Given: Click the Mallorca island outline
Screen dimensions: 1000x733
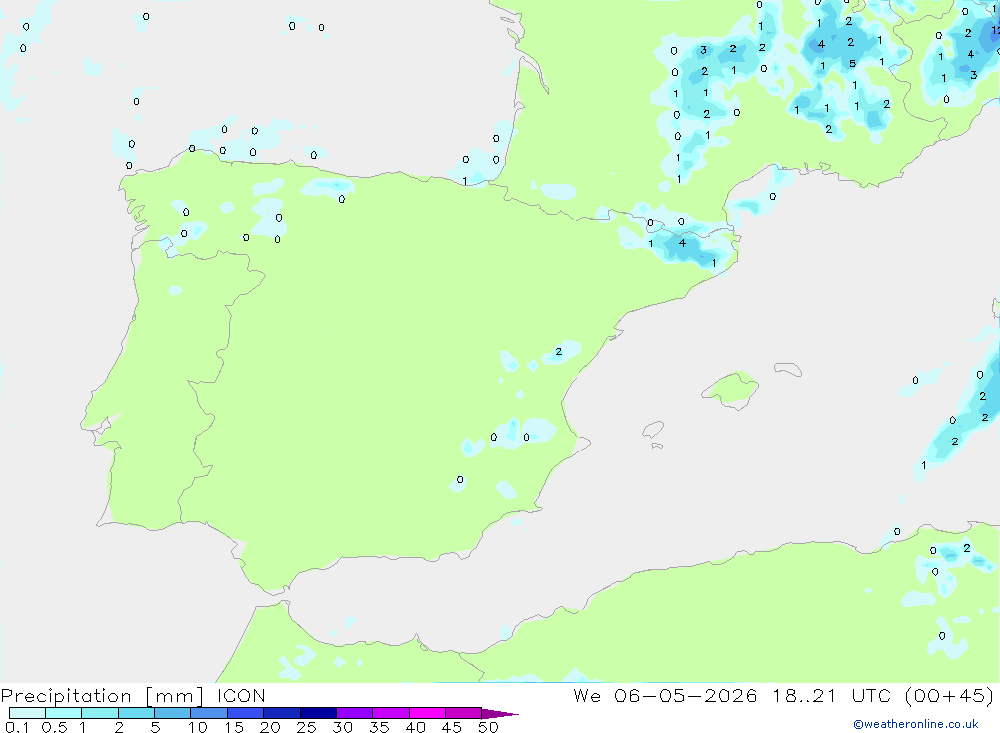Looking at the screenshot, I should tap(730, 390).
